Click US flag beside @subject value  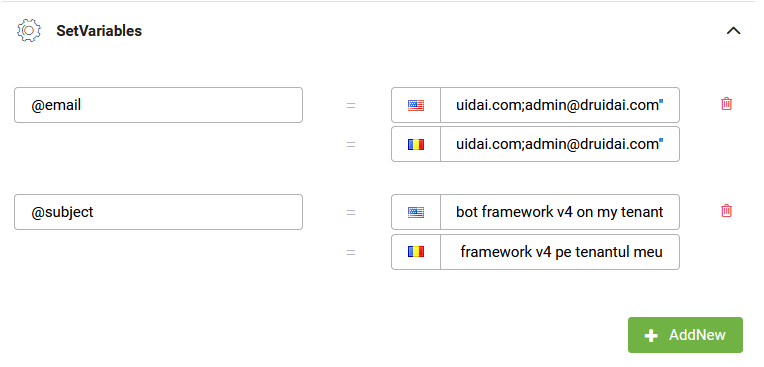click(x=416, y=212)
